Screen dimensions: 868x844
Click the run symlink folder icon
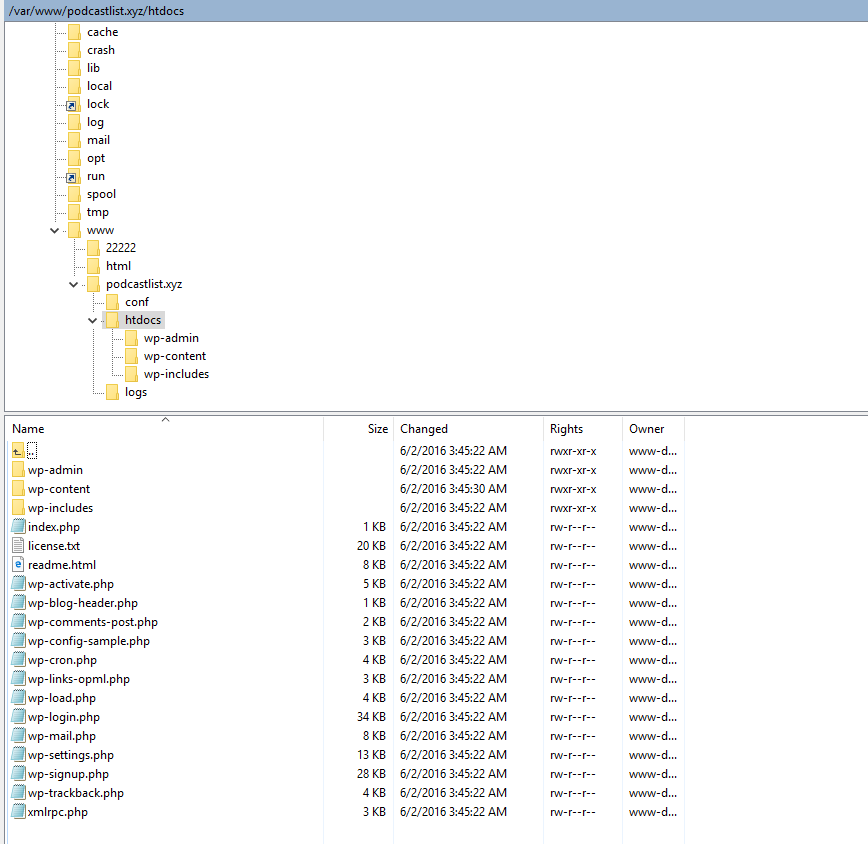click(73, 177)
